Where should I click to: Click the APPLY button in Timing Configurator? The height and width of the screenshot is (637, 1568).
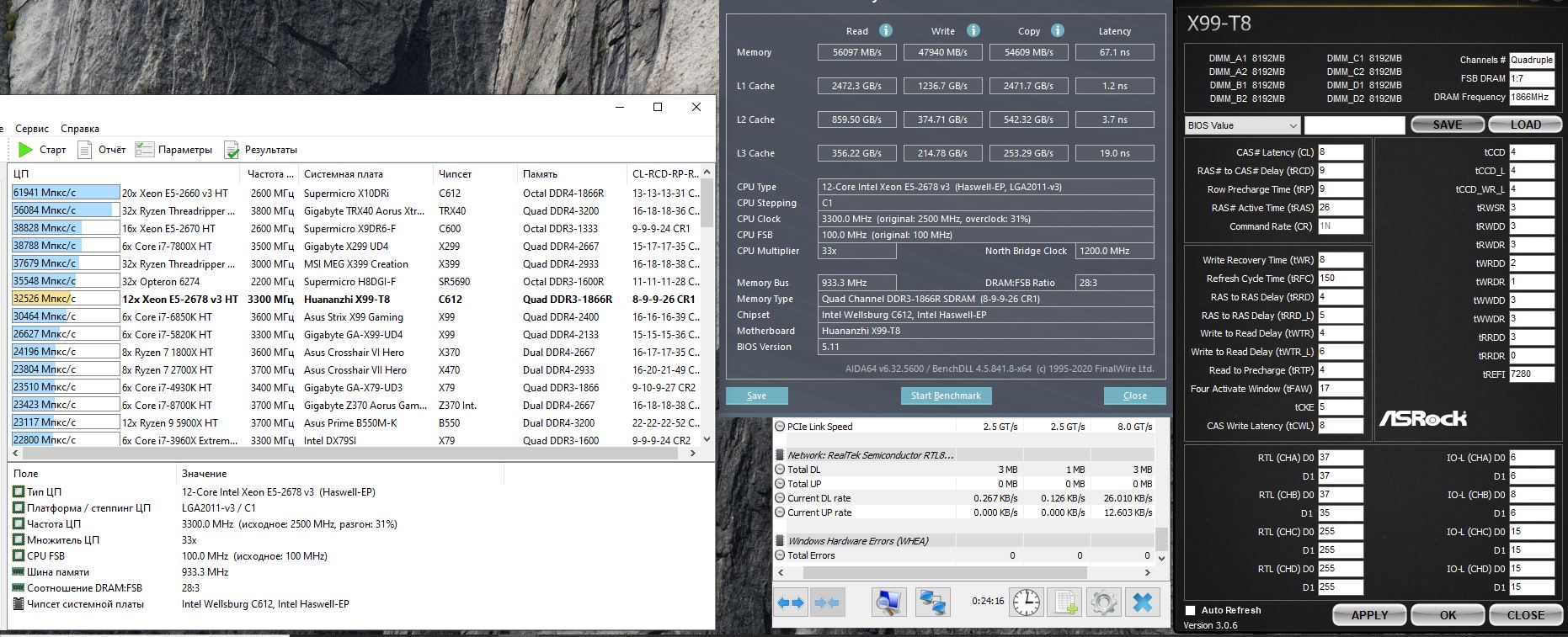[1369, 615]
